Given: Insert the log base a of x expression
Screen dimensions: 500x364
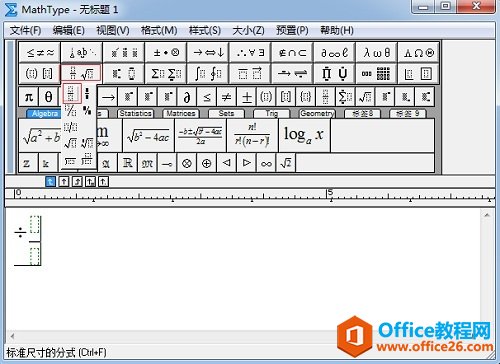Looking at the screenshot, I should (x=304, y=136).
